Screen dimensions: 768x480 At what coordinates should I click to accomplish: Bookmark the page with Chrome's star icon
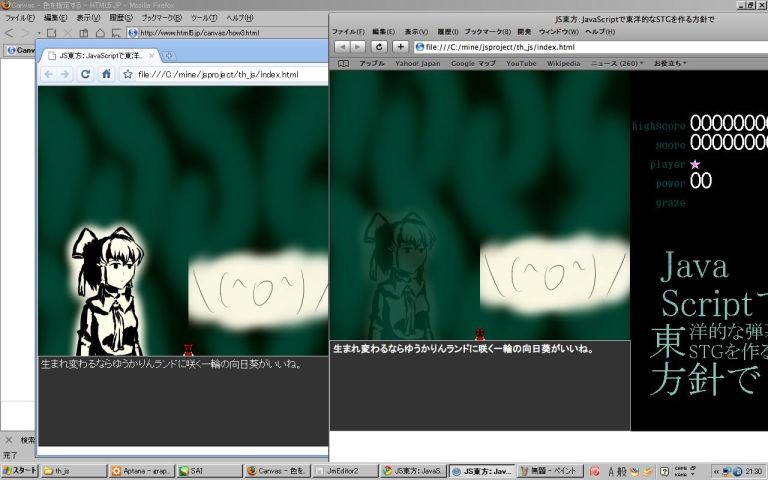coord(128,74)
